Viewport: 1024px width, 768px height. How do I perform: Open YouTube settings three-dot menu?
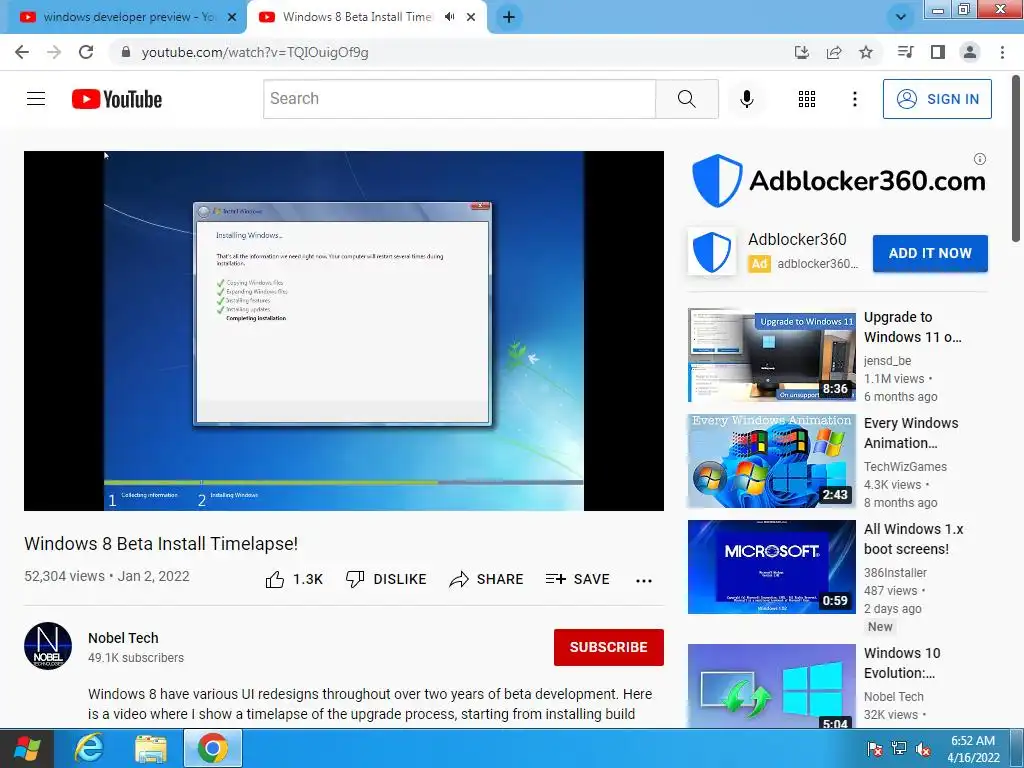tap(854, 99)
